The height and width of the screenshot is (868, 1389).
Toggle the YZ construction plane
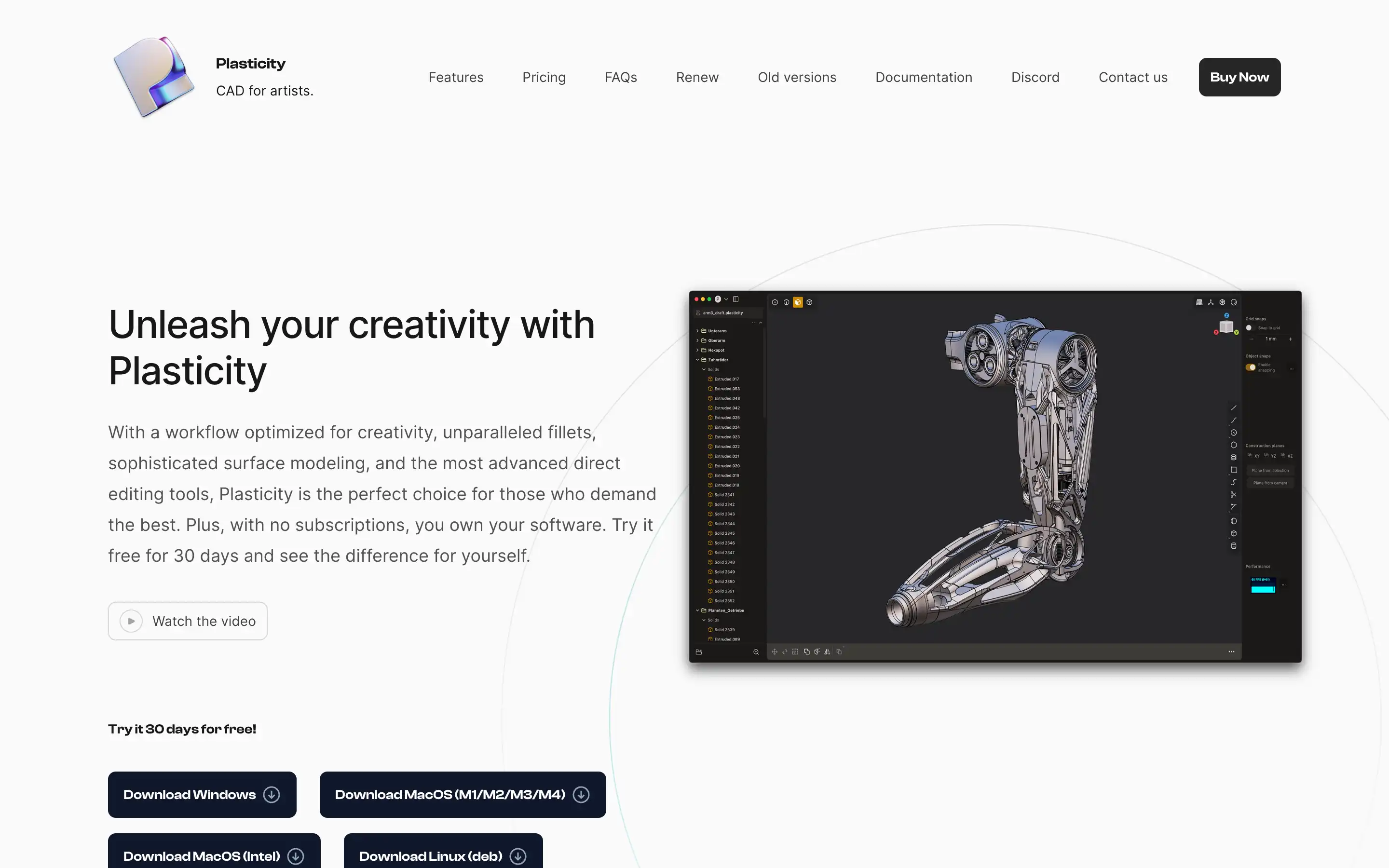1270,456
